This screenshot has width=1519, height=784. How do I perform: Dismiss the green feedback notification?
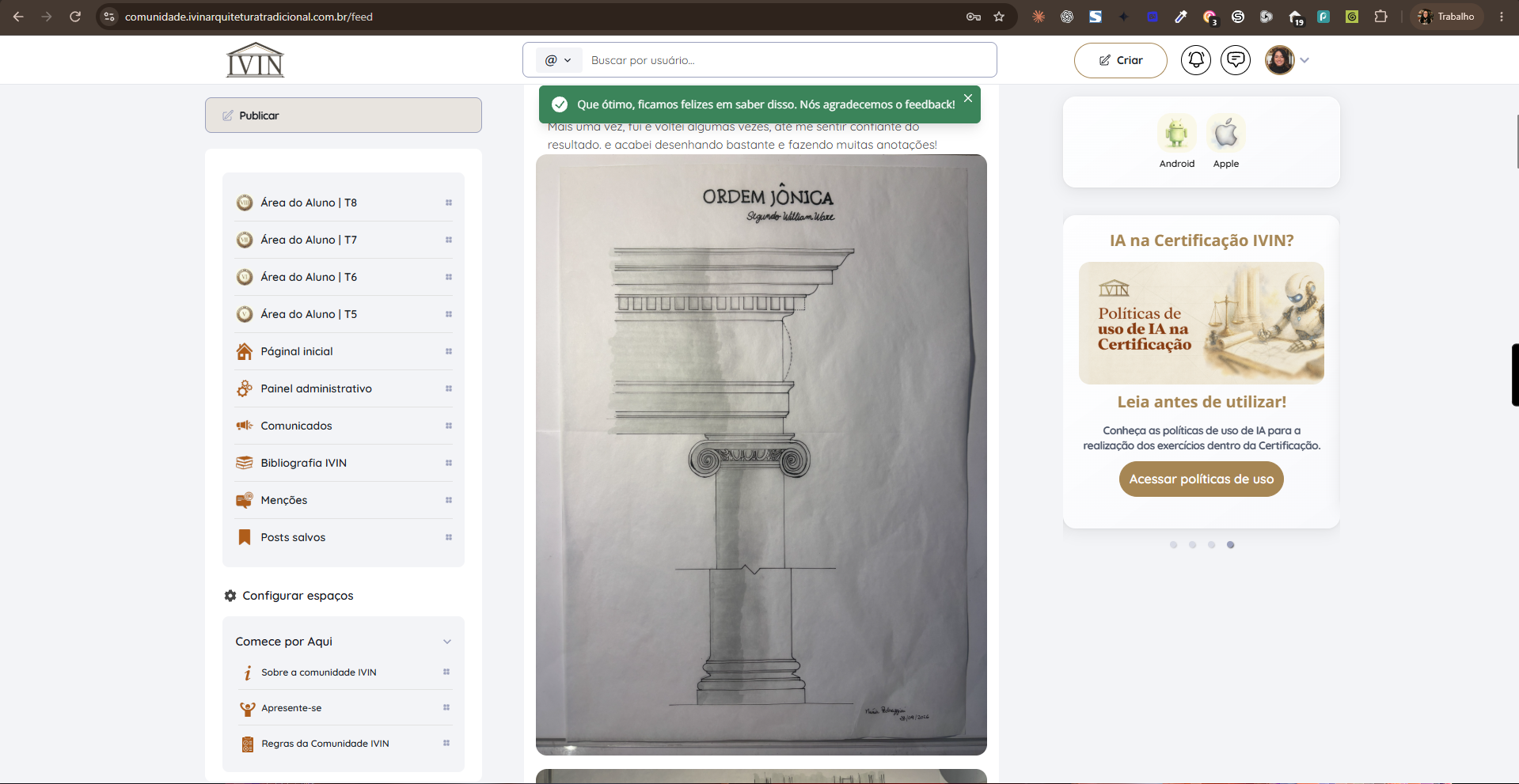[x=968, y=98]
